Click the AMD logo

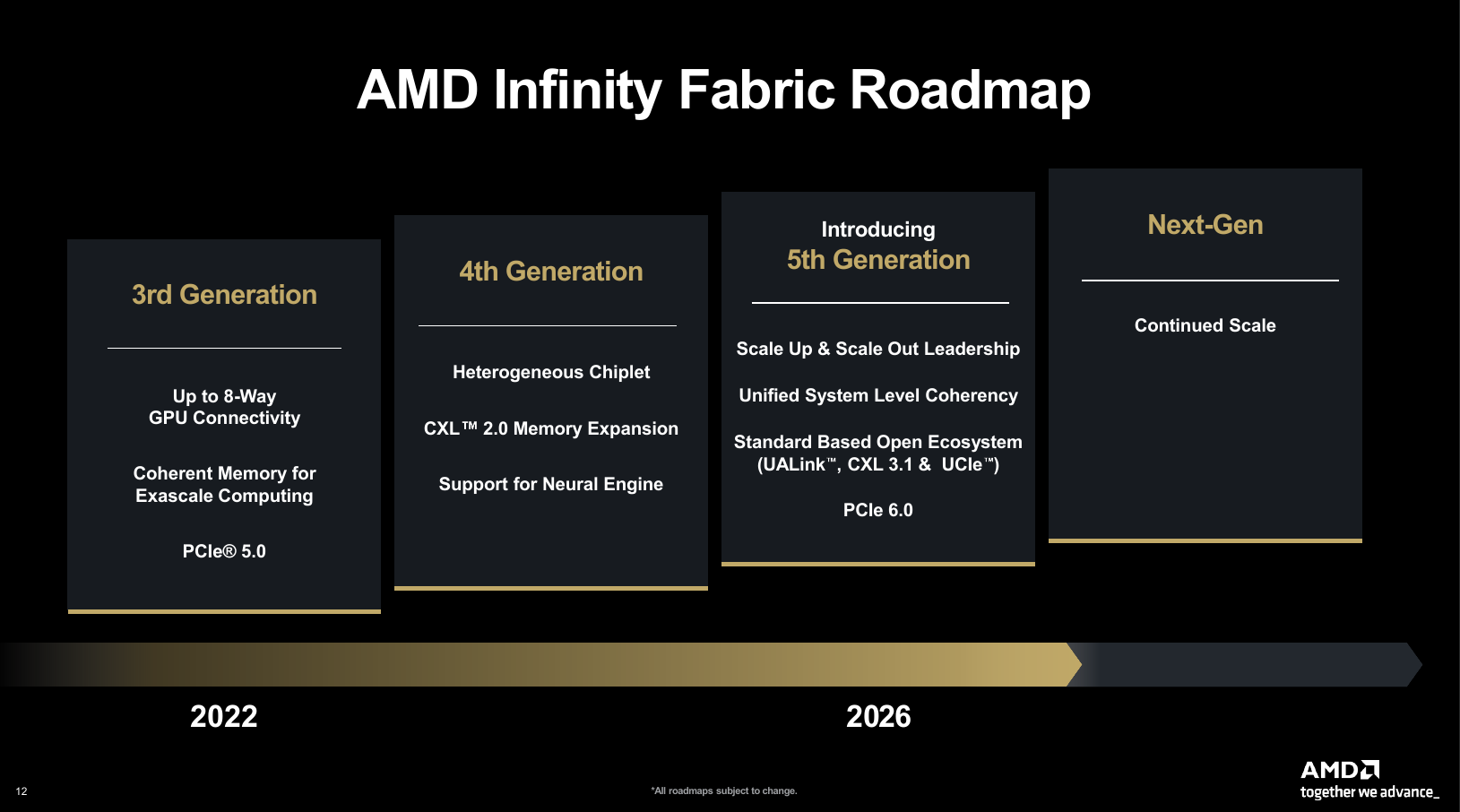[x=1340, y=770]
